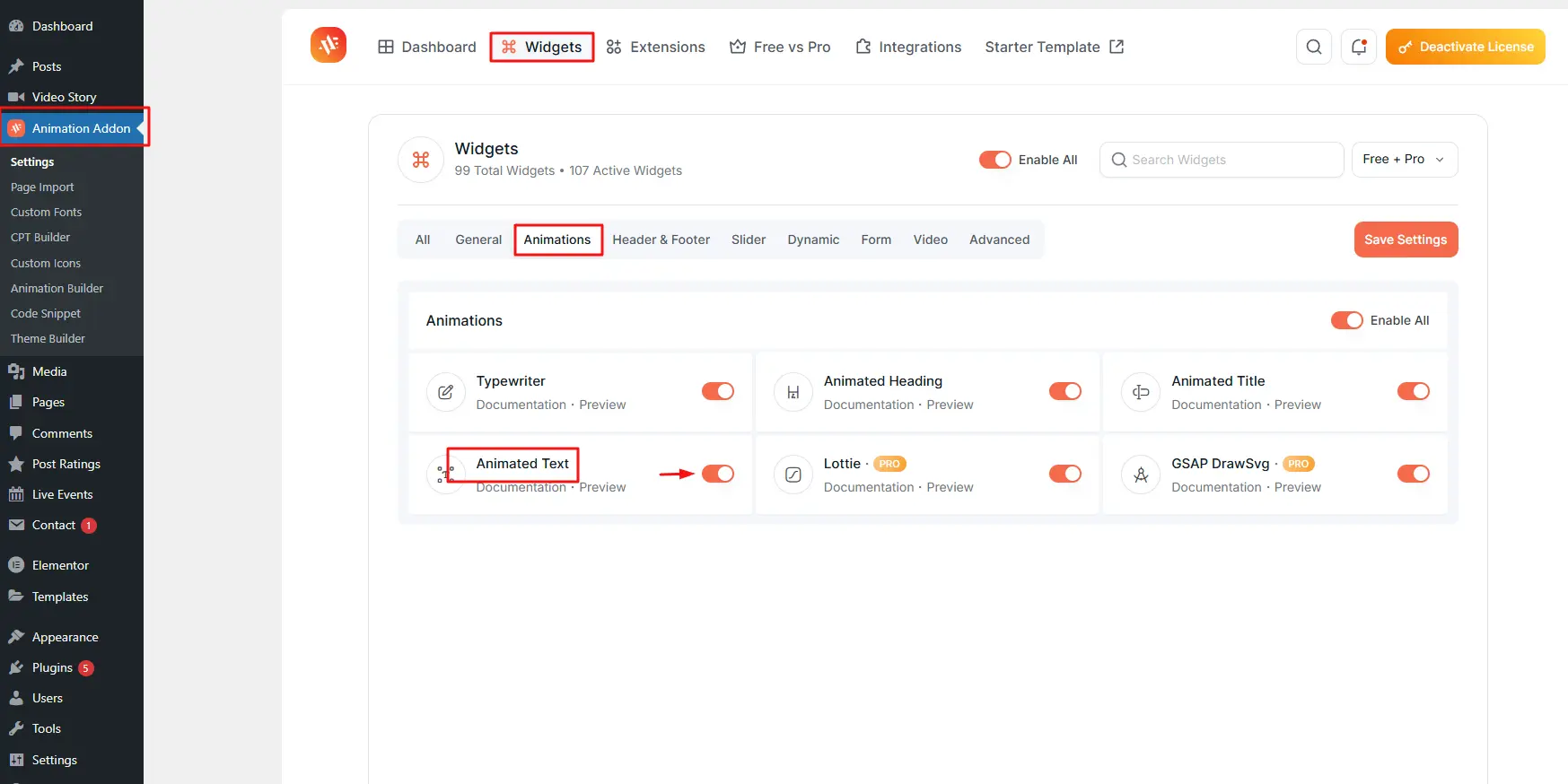Click the Lottie widget icon

(793, 475)
